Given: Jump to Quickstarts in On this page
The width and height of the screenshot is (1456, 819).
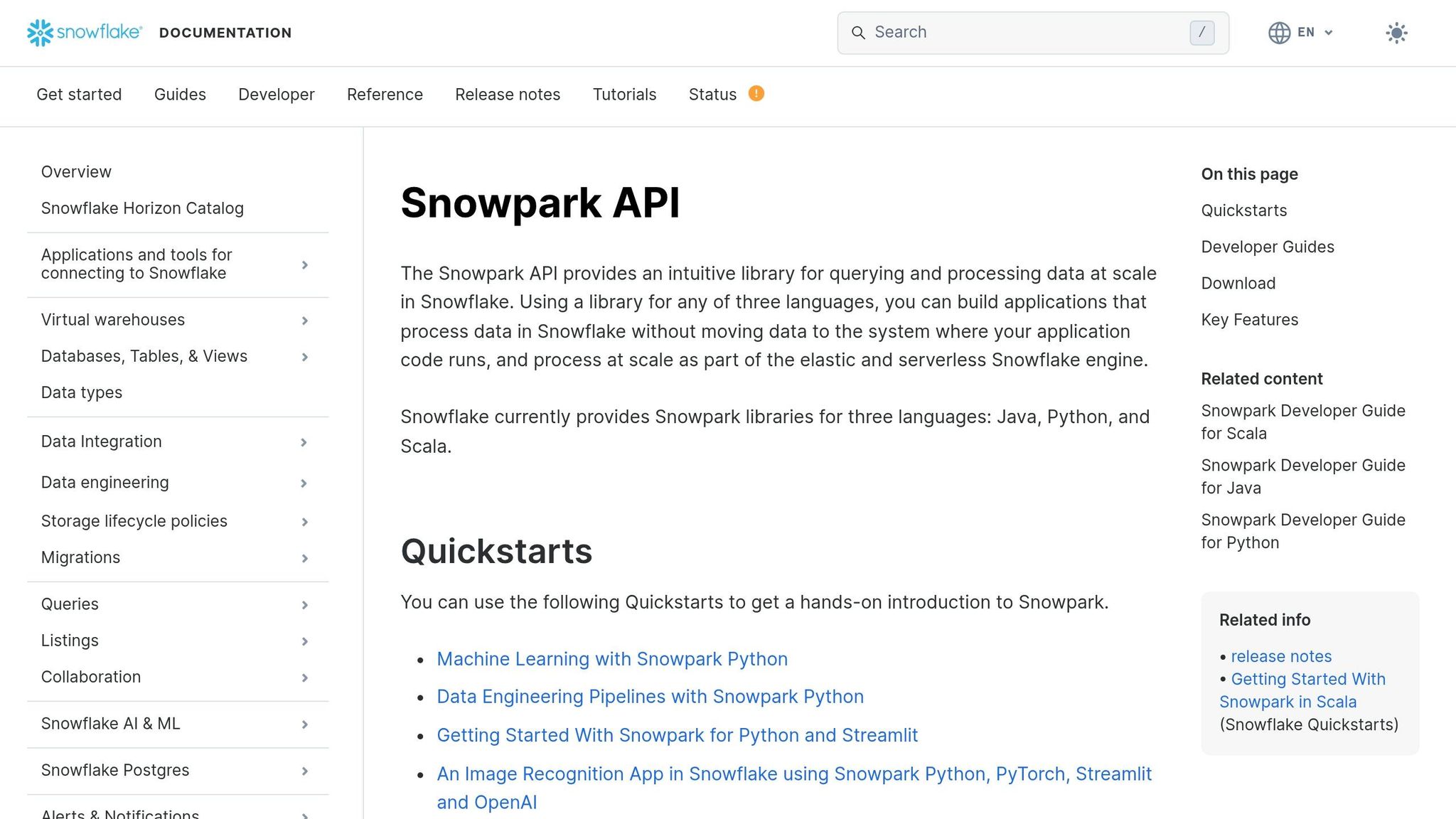Looking at the screenshot, I should (1244, 210).
